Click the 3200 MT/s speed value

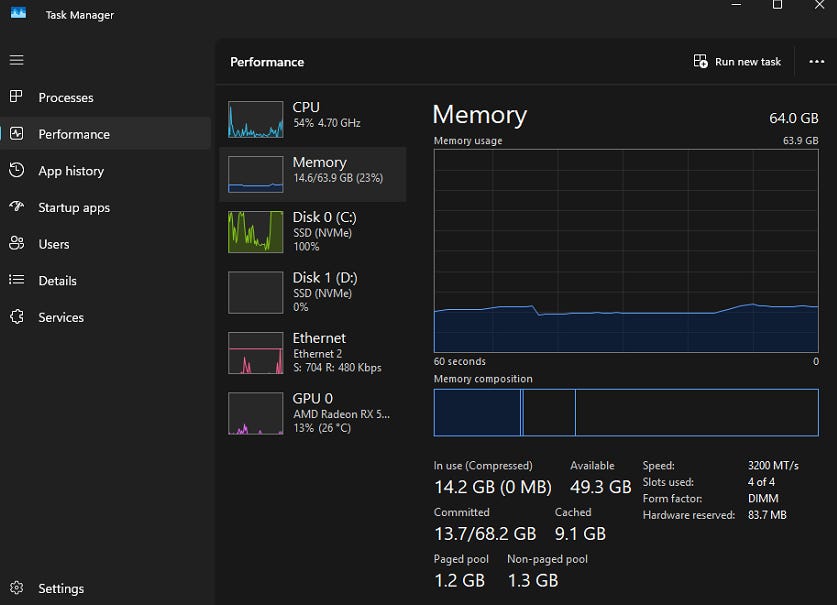point(773,466)
